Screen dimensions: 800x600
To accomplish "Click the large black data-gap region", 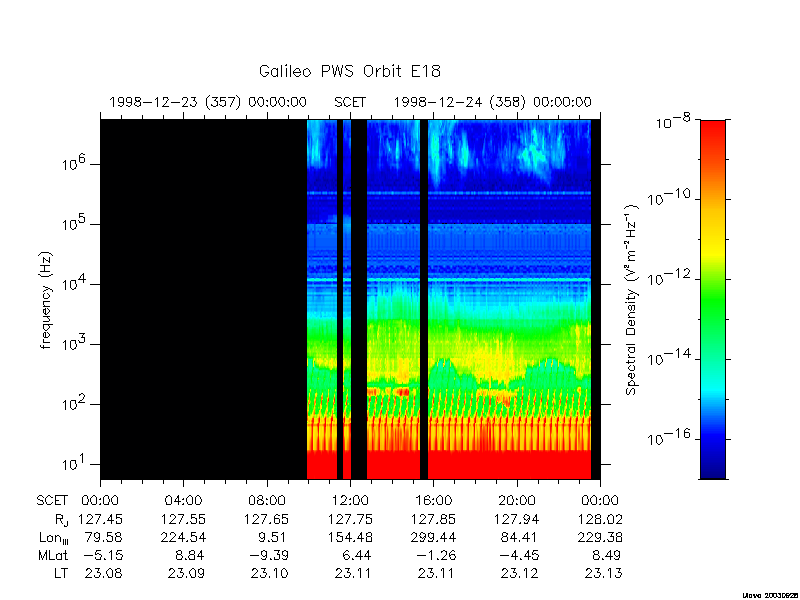I will [204, 299].
